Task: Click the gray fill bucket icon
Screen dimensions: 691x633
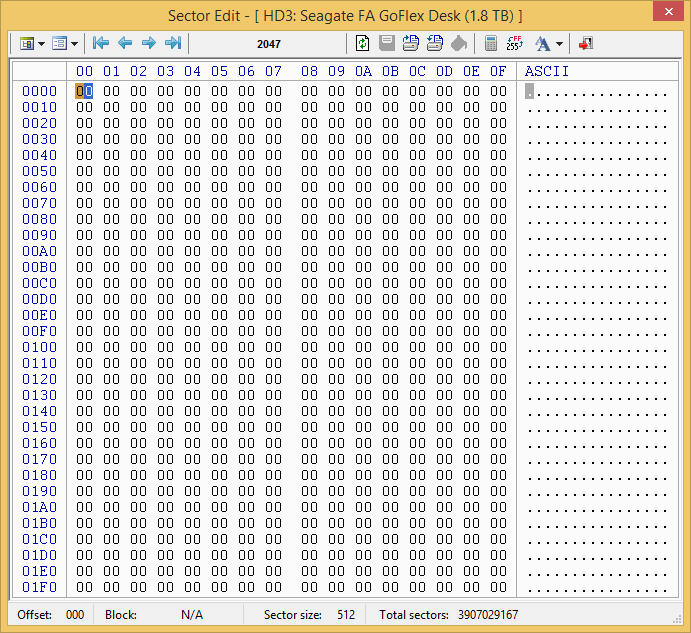Action: 459,44
